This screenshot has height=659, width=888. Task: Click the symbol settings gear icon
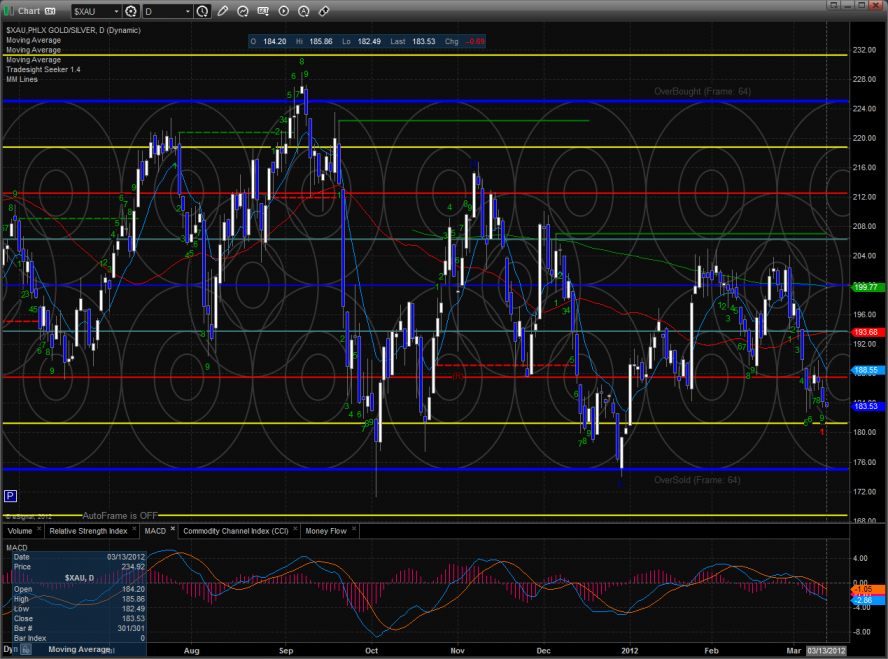[x=130, y=11]
